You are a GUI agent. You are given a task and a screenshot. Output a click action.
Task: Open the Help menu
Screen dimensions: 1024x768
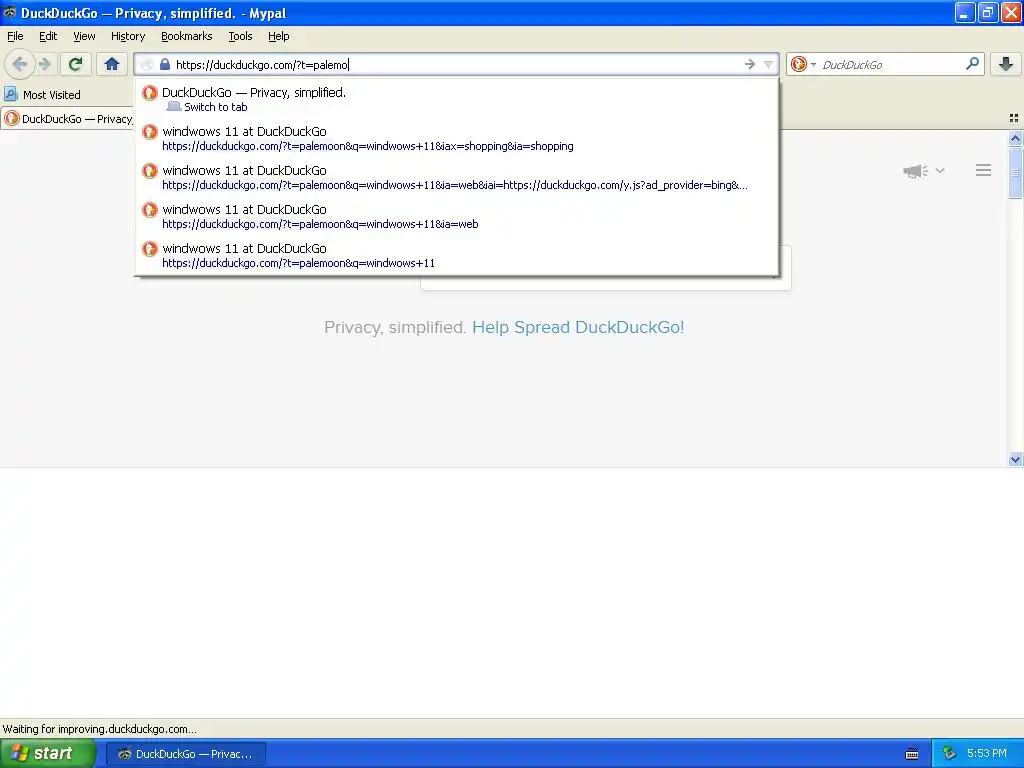click(x=279, y=36)
